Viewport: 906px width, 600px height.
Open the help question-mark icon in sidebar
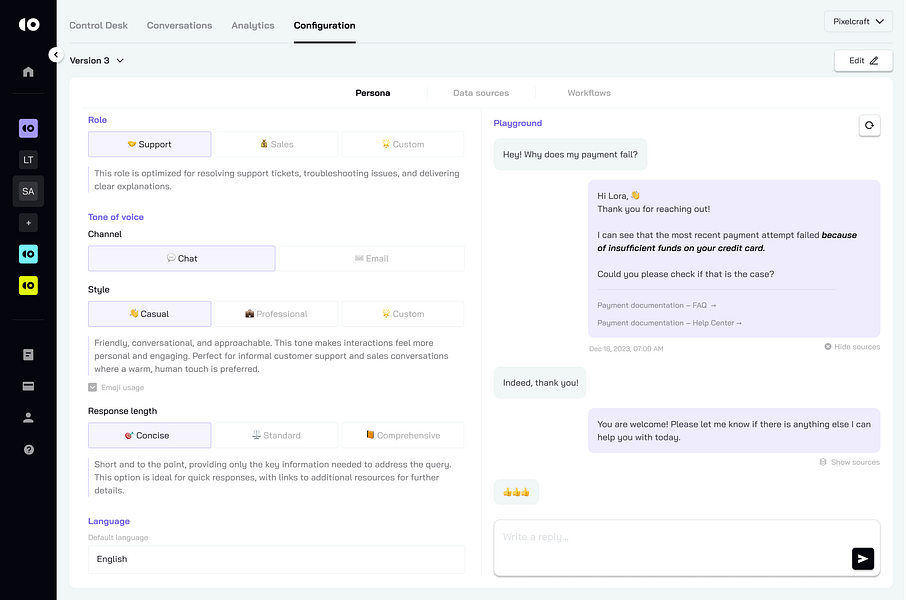tap(27, 447)
